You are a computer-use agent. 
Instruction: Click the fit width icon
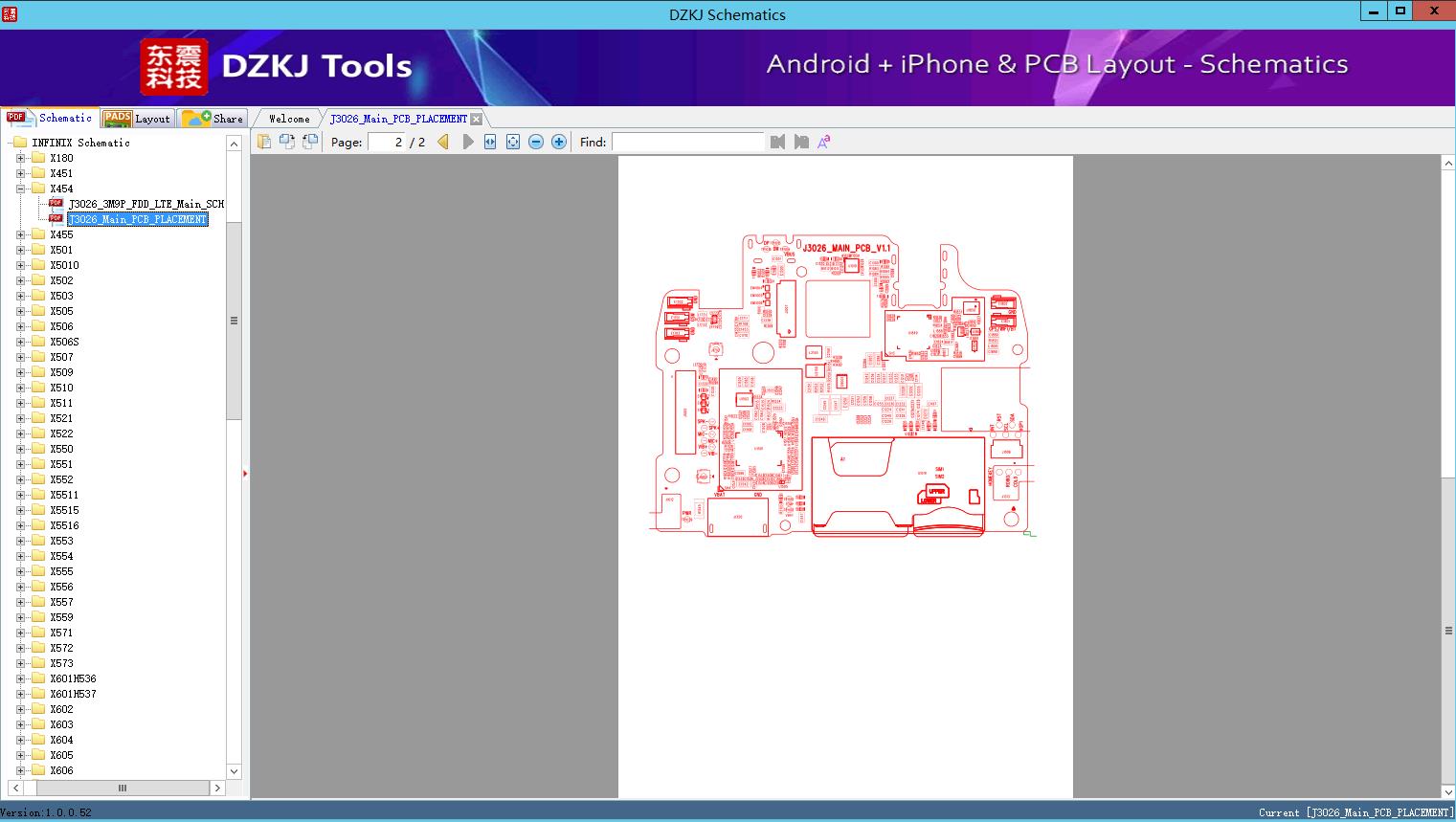(490, 142)
